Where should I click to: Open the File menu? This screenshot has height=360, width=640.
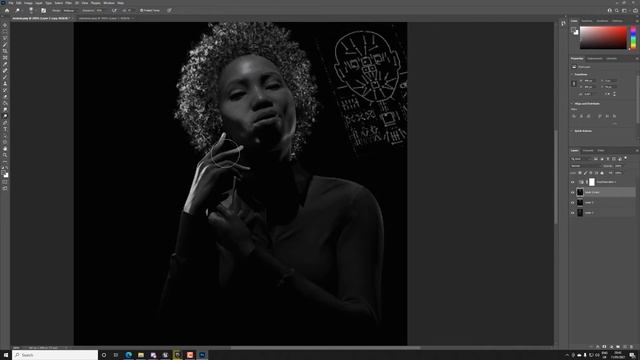click(x=11, y=3)
